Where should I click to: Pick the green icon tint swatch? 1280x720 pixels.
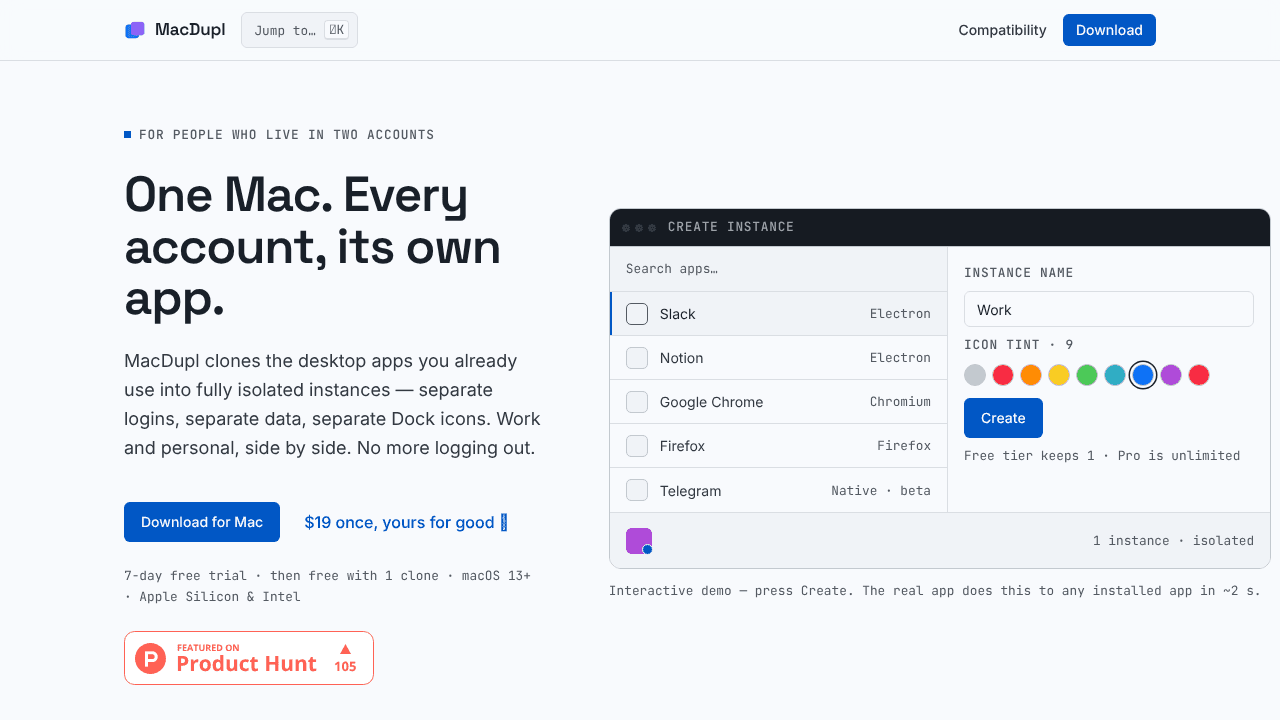(x=1087, y=375)
